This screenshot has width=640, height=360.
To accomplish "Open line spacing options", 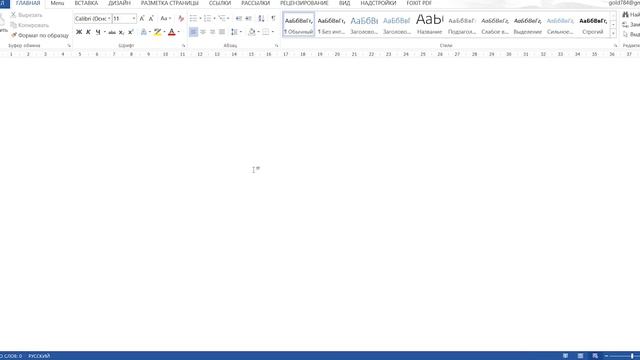I will (235, 32).
